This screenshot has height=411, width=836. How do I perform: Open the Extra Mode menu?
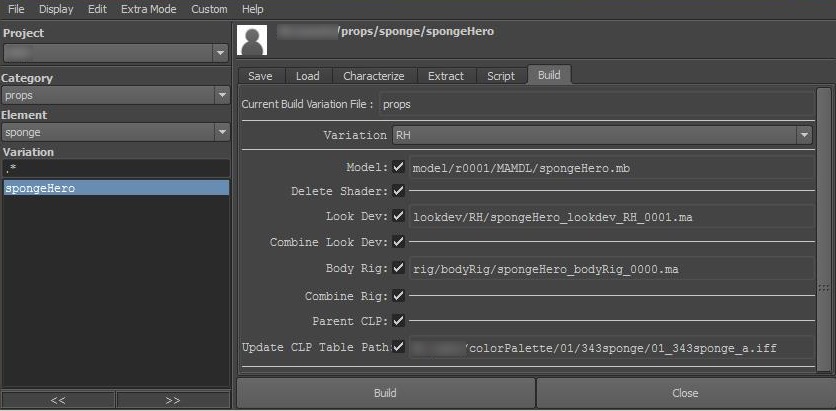point(149,9)
